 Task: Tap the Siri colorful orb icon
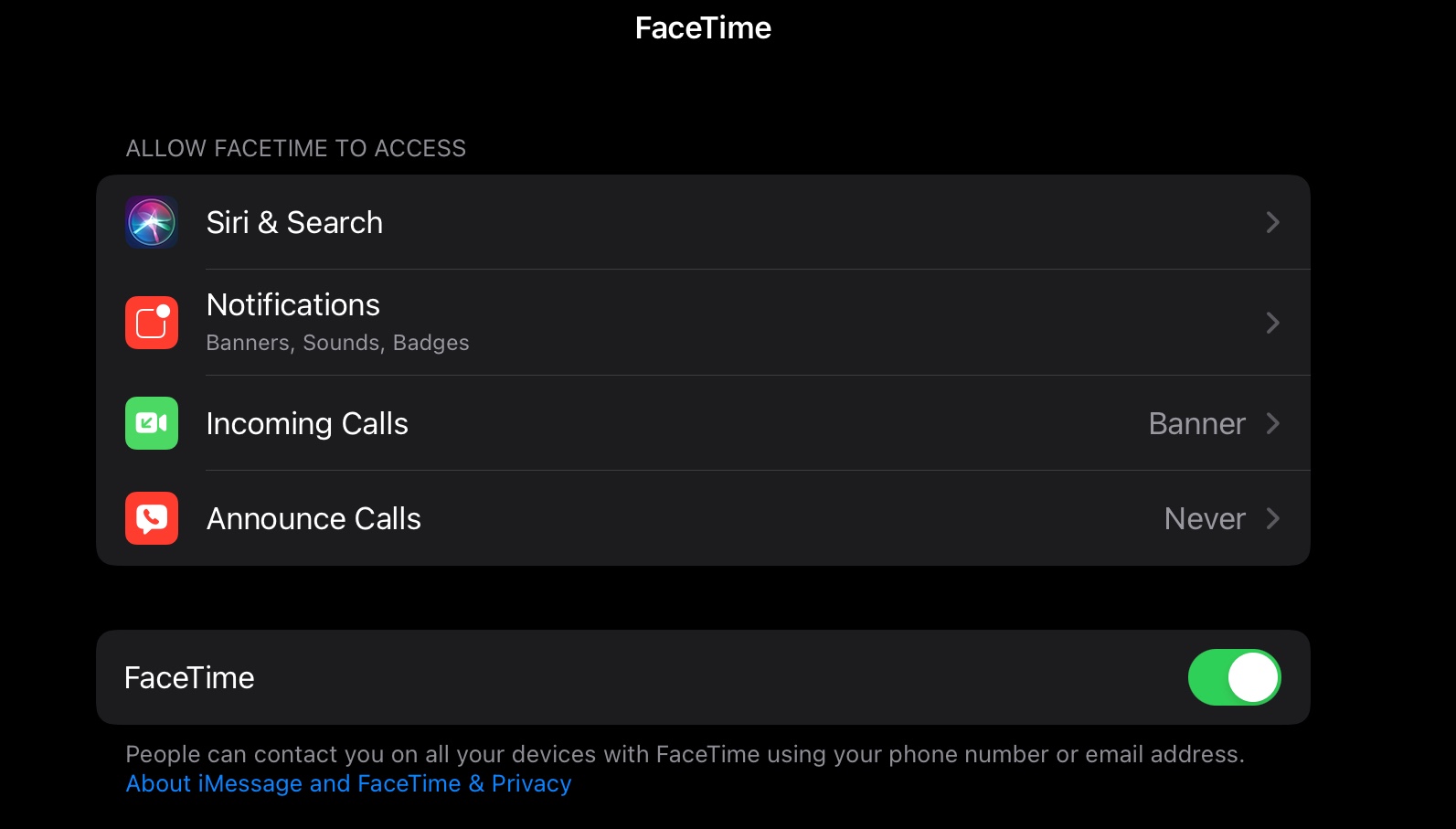click(152, 222)
